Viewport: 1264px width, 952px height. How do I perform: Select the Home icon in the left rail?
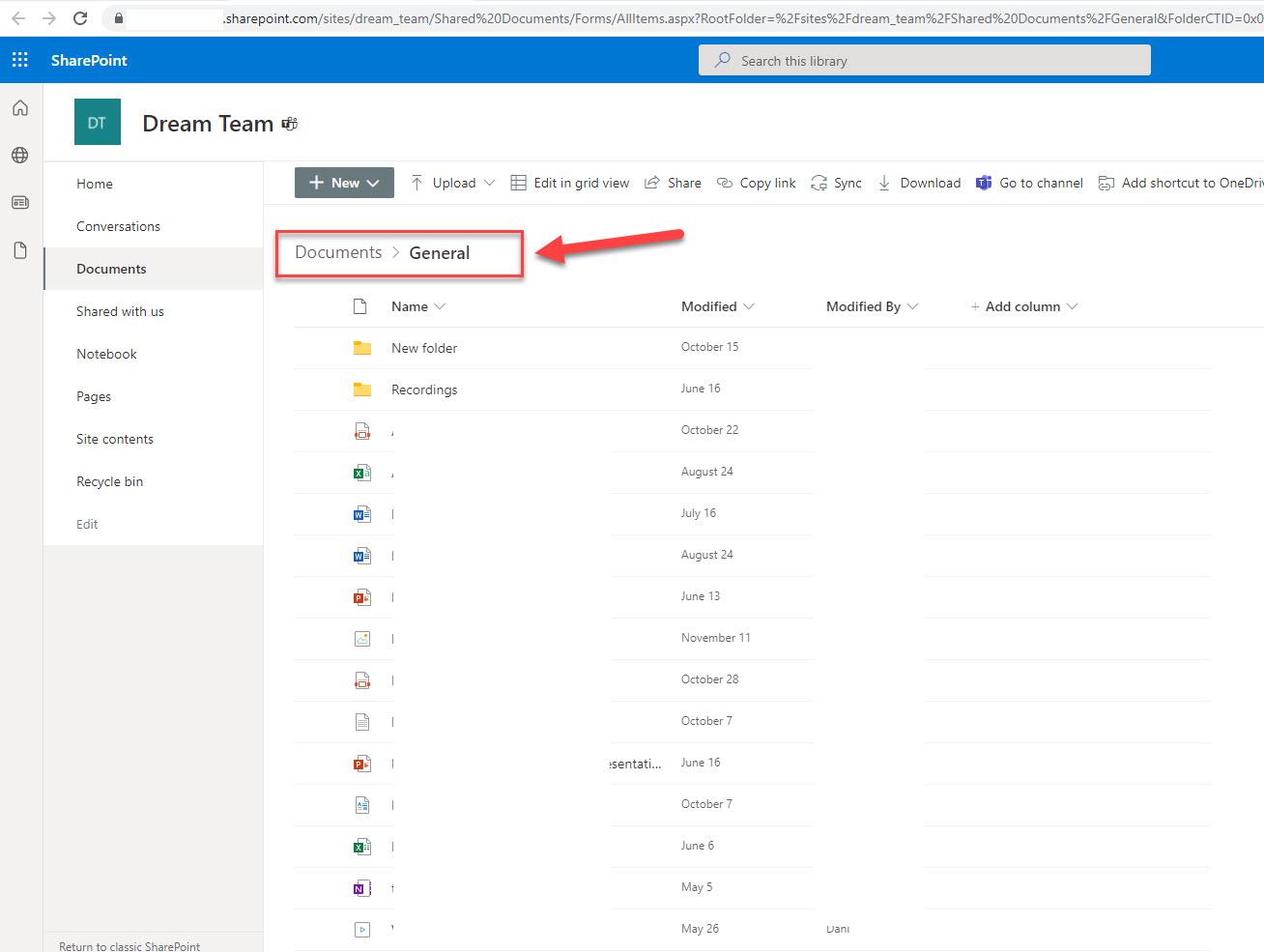pos(19,107)
